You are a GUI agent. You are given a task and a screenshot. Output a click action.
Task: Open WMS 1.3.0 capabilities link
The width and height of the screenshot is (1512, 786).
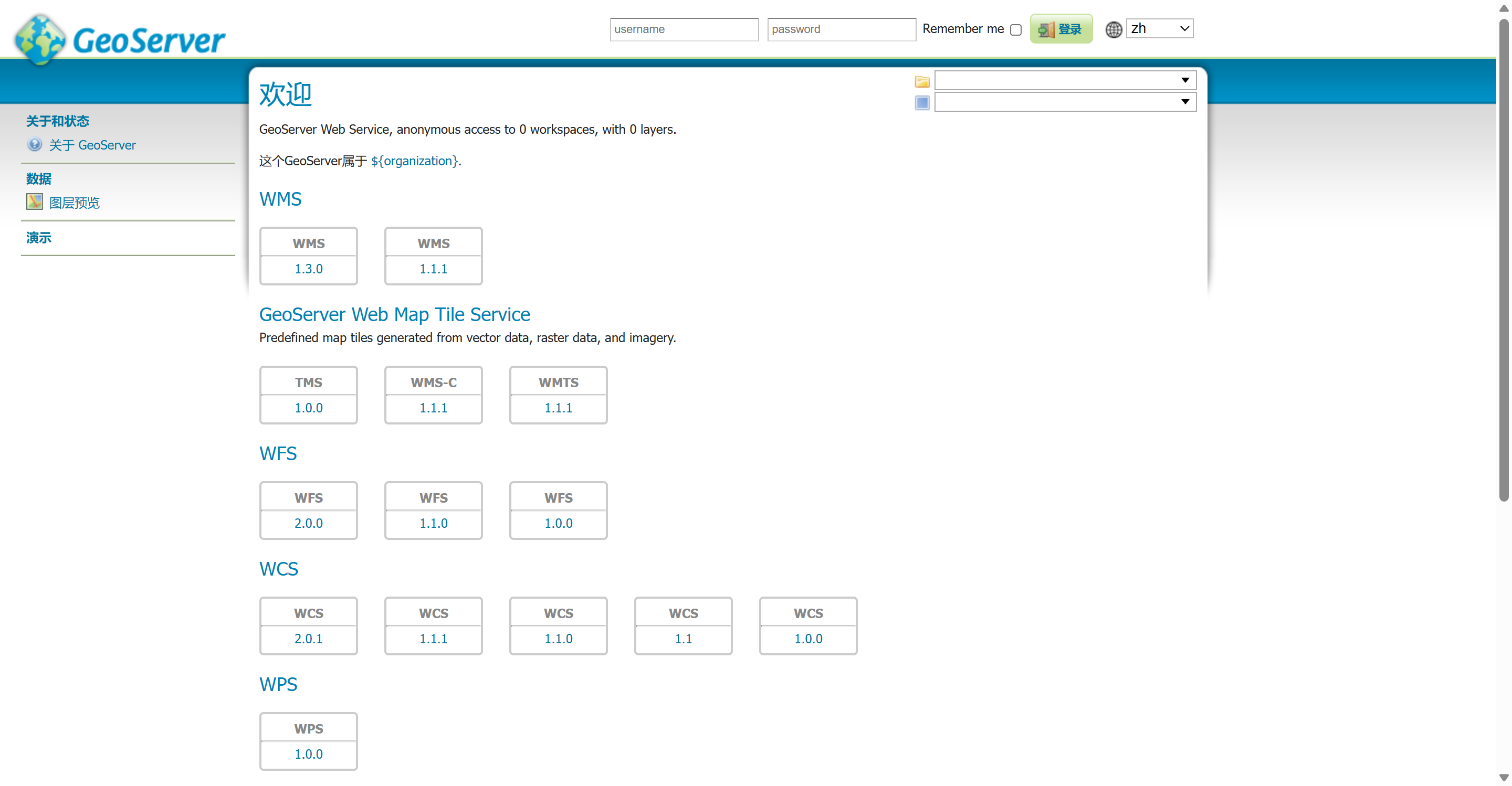point(309,269)
